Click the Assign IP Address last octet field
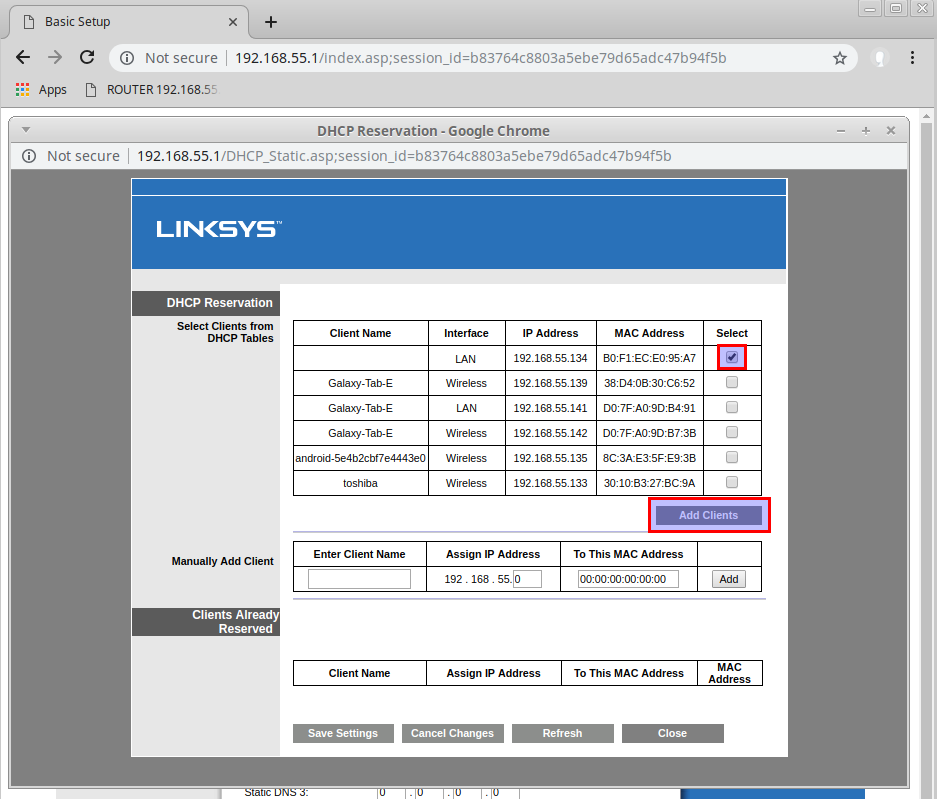 [527, 579]
